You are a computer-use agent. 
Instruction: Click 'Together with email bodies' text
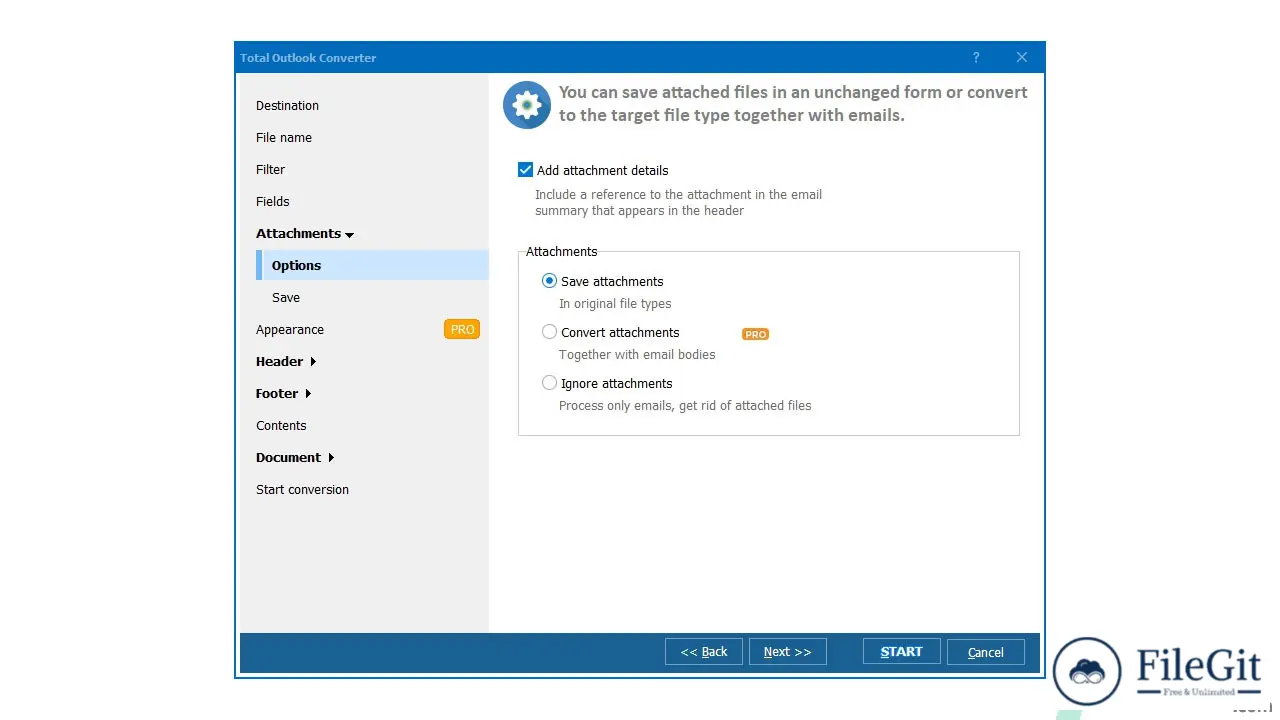[x=637, y=354]
